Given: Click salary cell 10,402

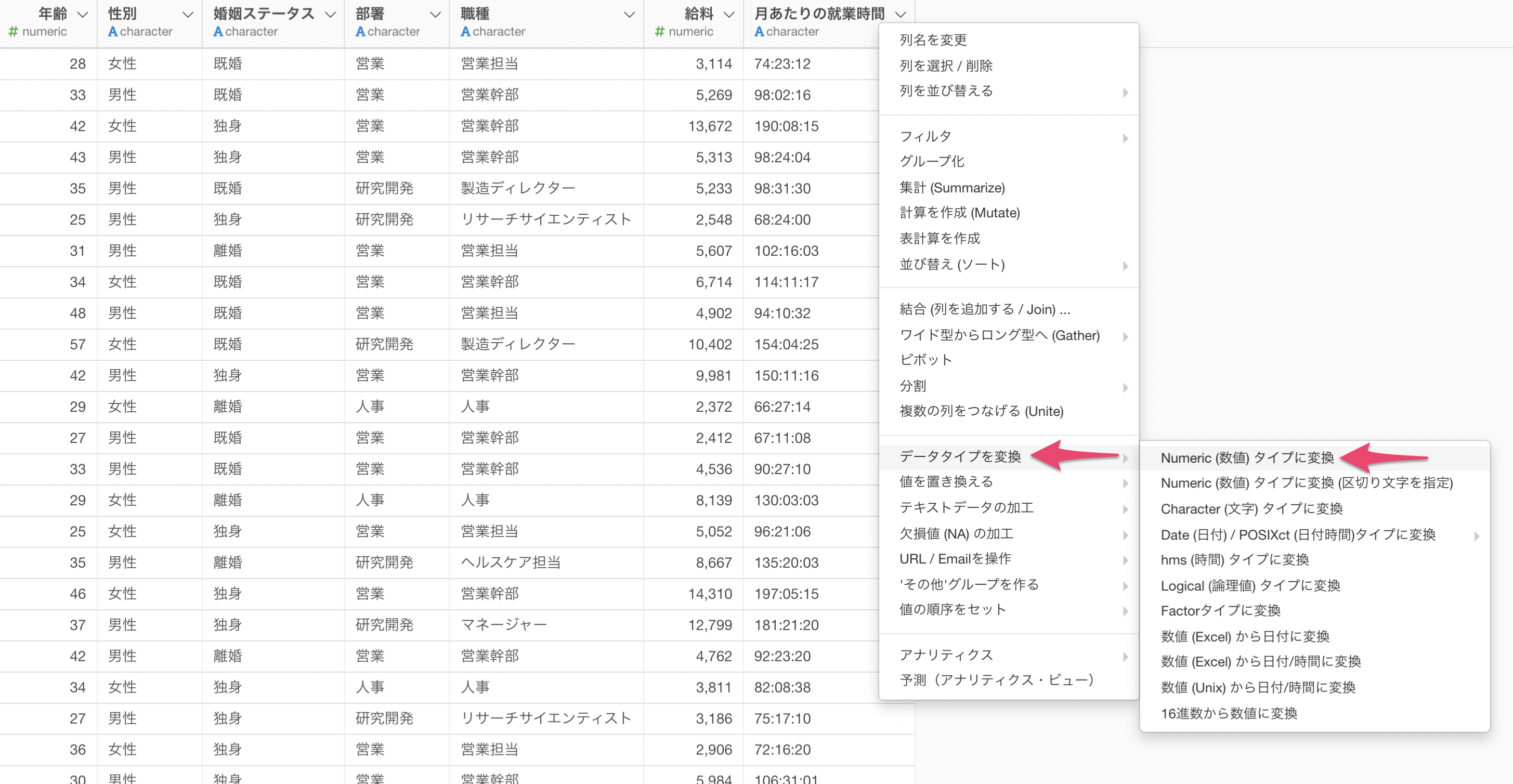Looking at the screenshot, I should tap(694, 345).
